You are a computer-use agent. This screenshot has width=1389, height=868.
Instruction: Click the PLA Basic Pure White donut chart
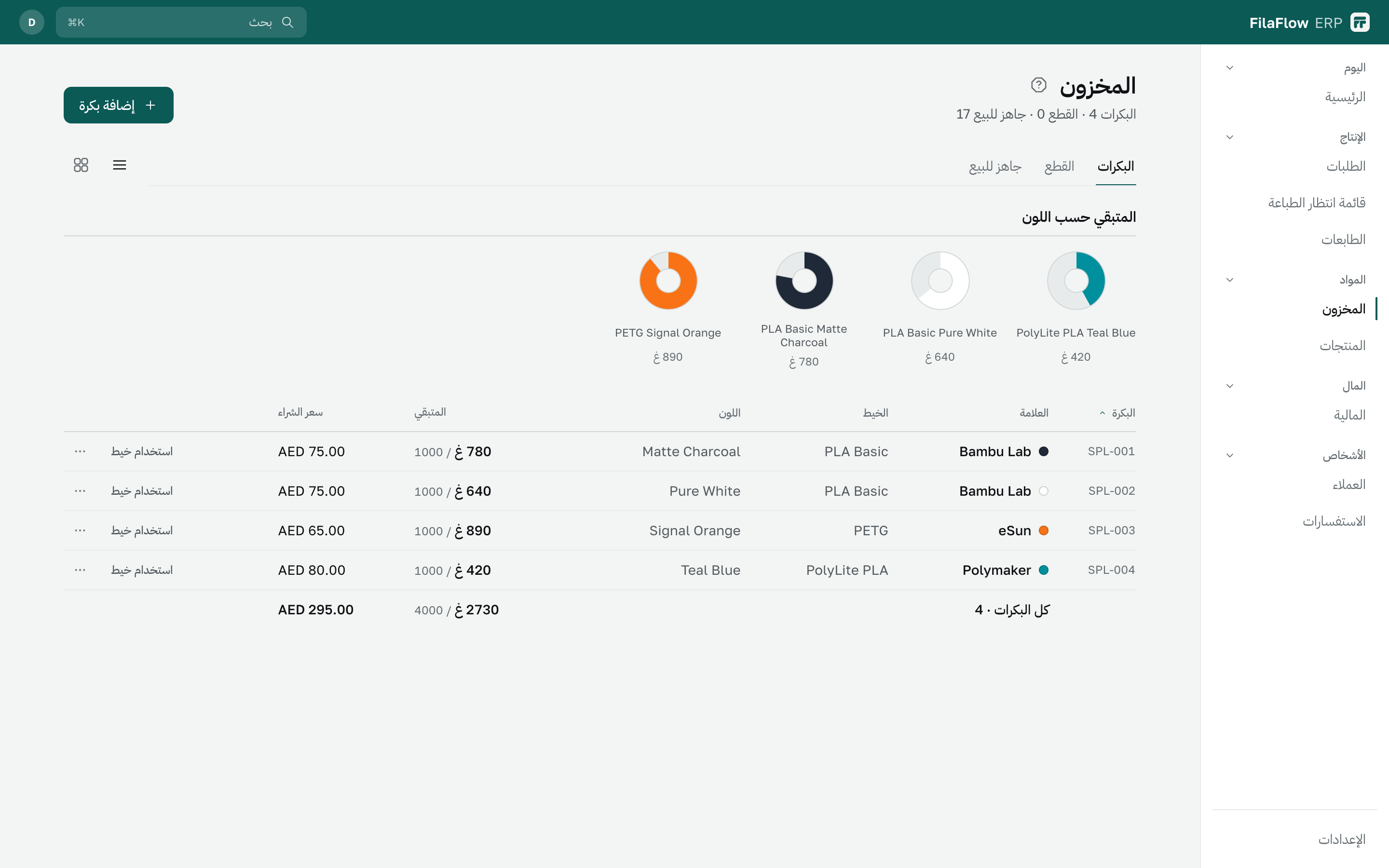(x=940, y=280)
